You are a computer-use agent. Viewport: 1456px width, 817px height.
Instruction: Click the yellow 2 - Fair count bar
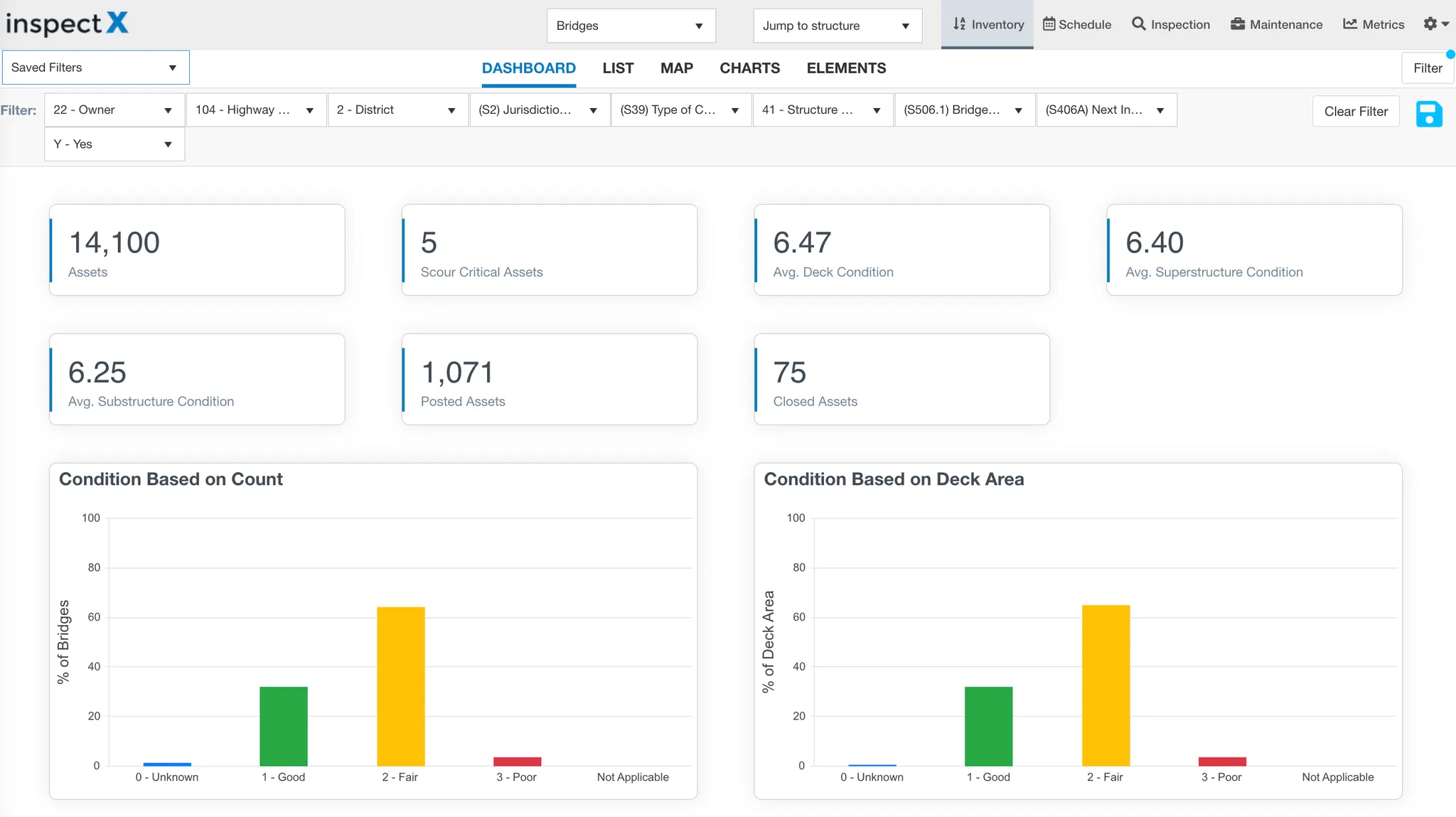[x=401, y=686]
